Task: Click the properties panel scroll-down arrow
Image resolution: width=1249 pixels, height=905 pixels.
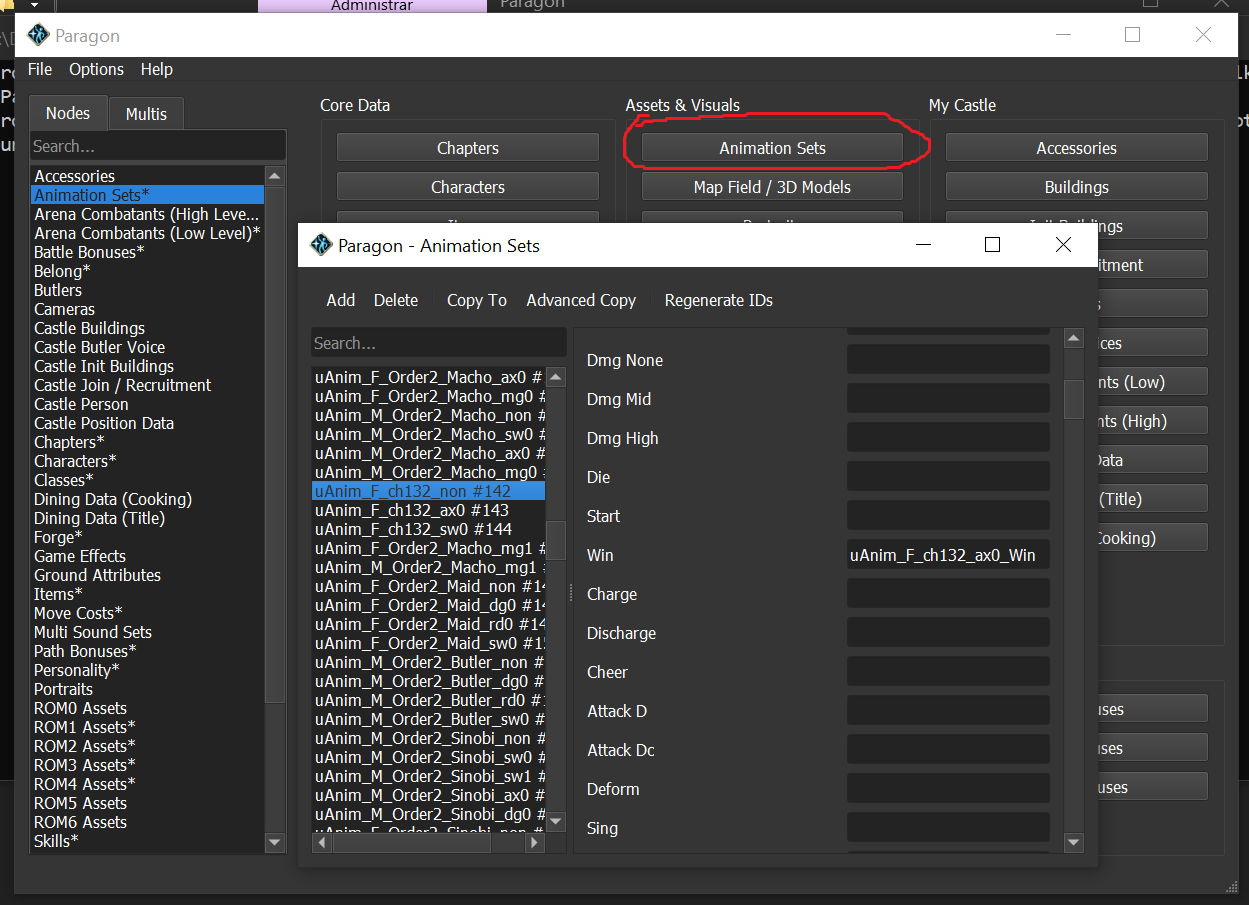Action: (x=1073, y=843)
